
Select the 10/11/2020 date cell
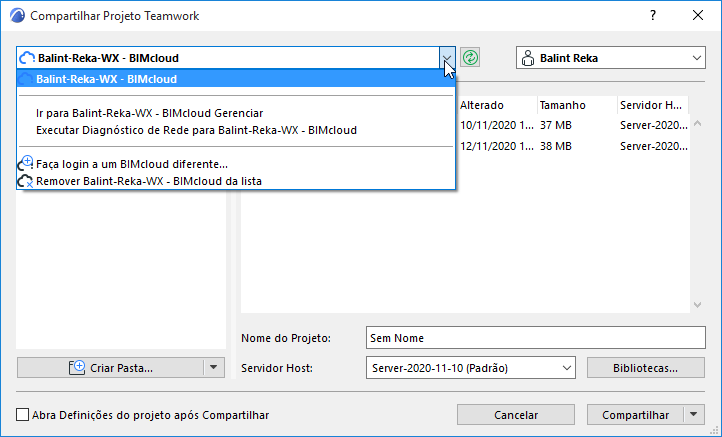coord(497,125)
